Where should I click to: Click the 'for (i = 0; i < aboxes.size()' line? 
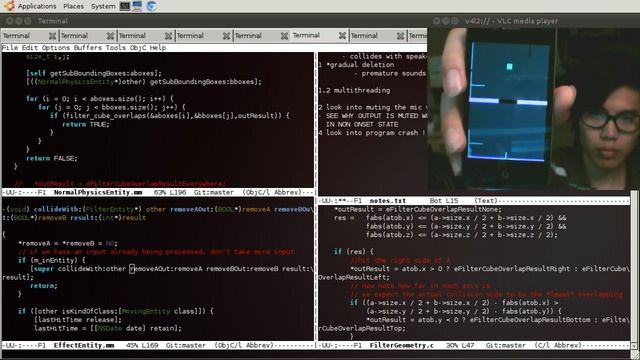pyautogui.click(x=100, y=99)
